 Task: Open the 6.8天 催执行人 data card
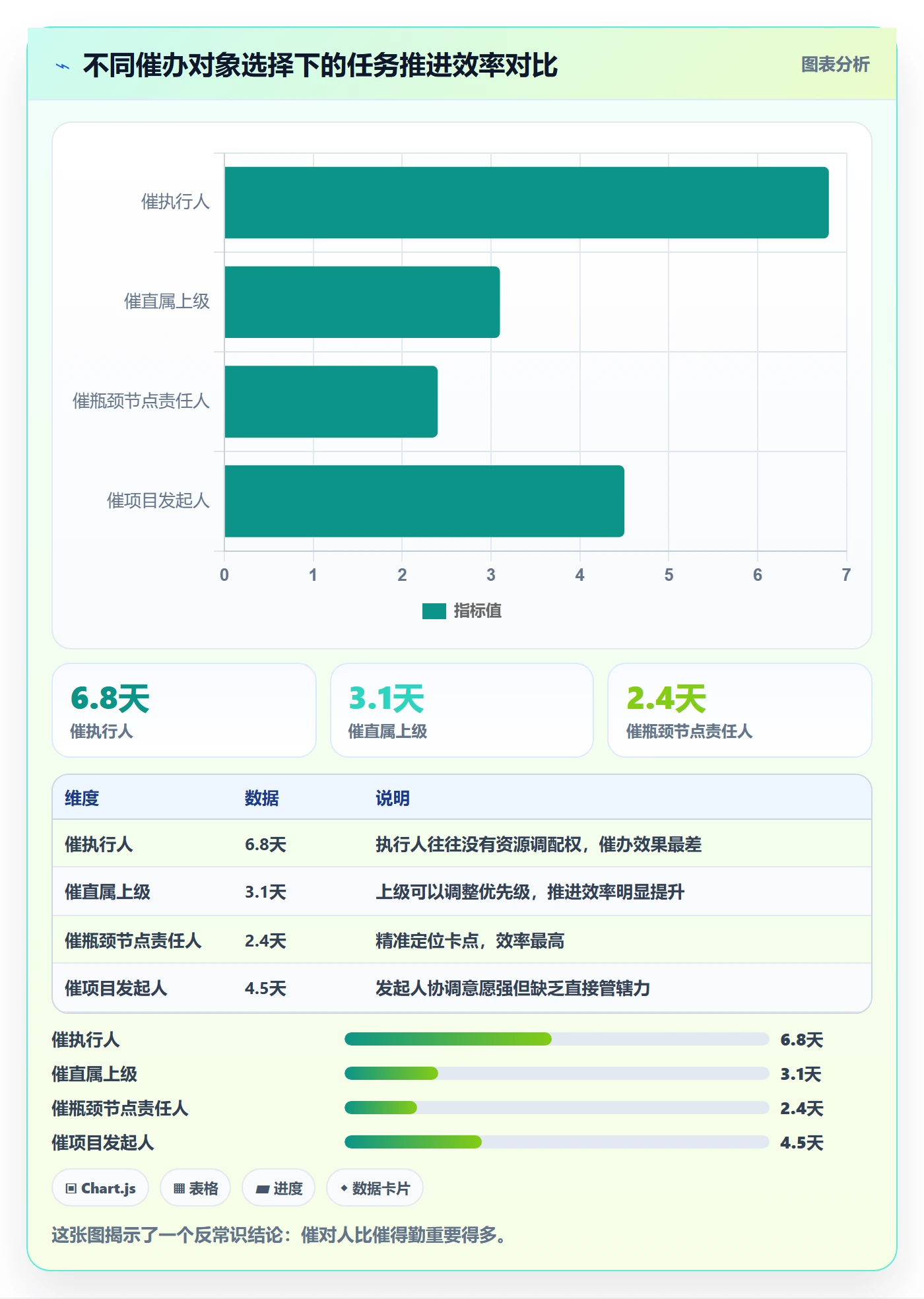coord(184,710)
